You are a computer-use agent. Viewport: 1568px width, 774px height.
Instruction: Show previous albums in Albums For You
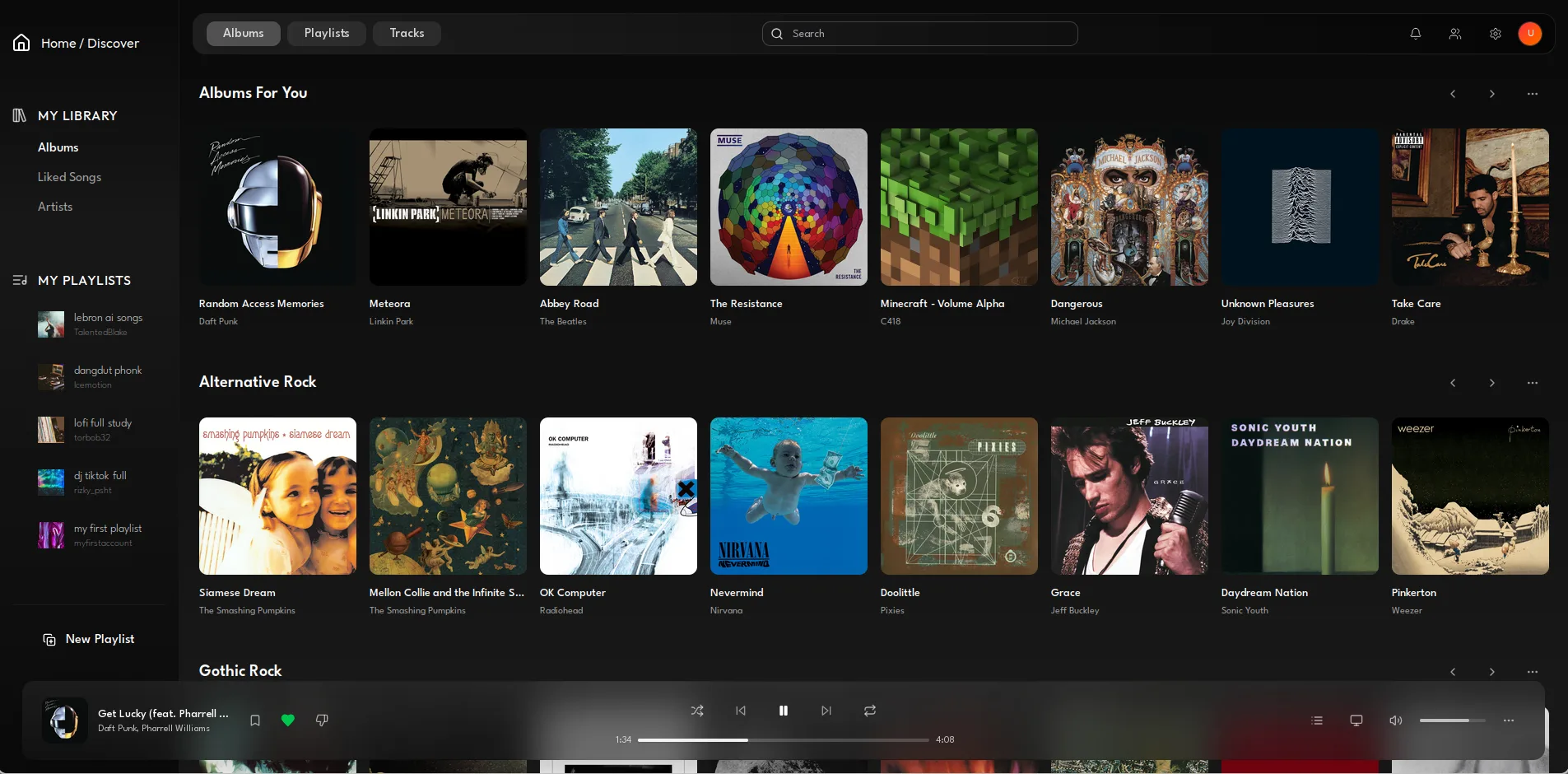pyautogui.click(x=1453, y=94)
